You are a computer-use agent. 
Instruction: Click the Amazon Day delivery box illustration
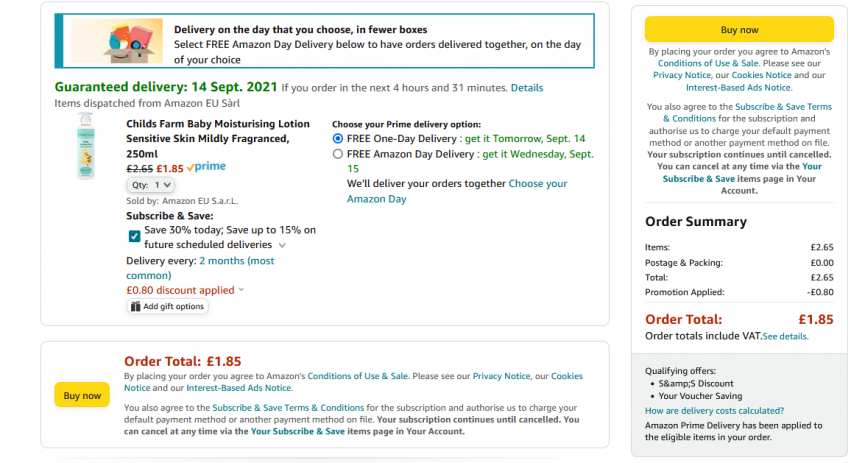(x=118, y=41)
